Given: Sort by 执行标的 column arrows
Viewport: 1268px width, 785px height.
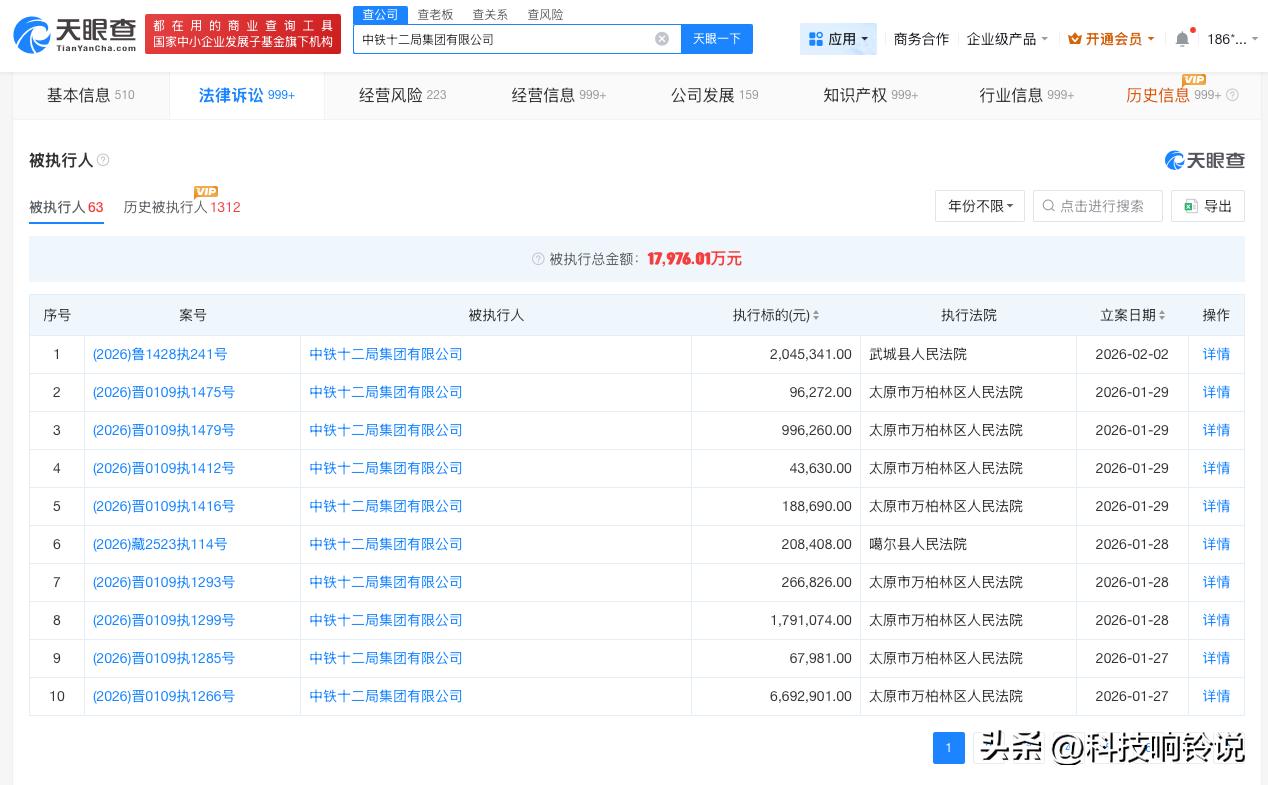Looking at the screenshot, I should pos(816,316).
